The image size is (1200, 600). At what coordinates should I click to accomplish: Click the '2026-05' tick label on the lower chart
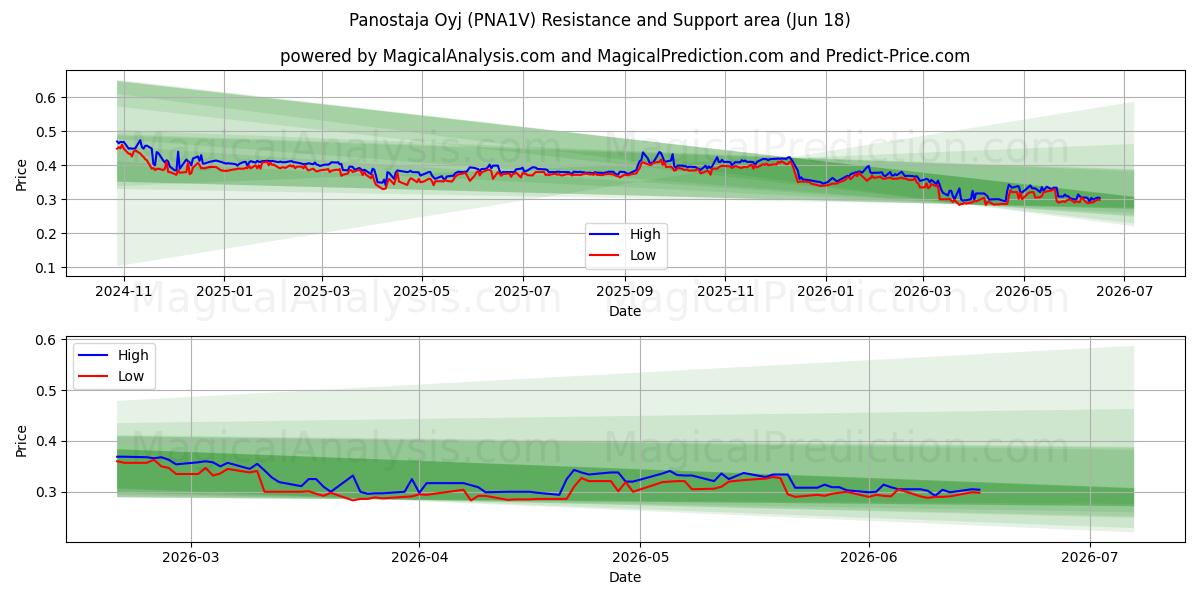coord(640,558)
